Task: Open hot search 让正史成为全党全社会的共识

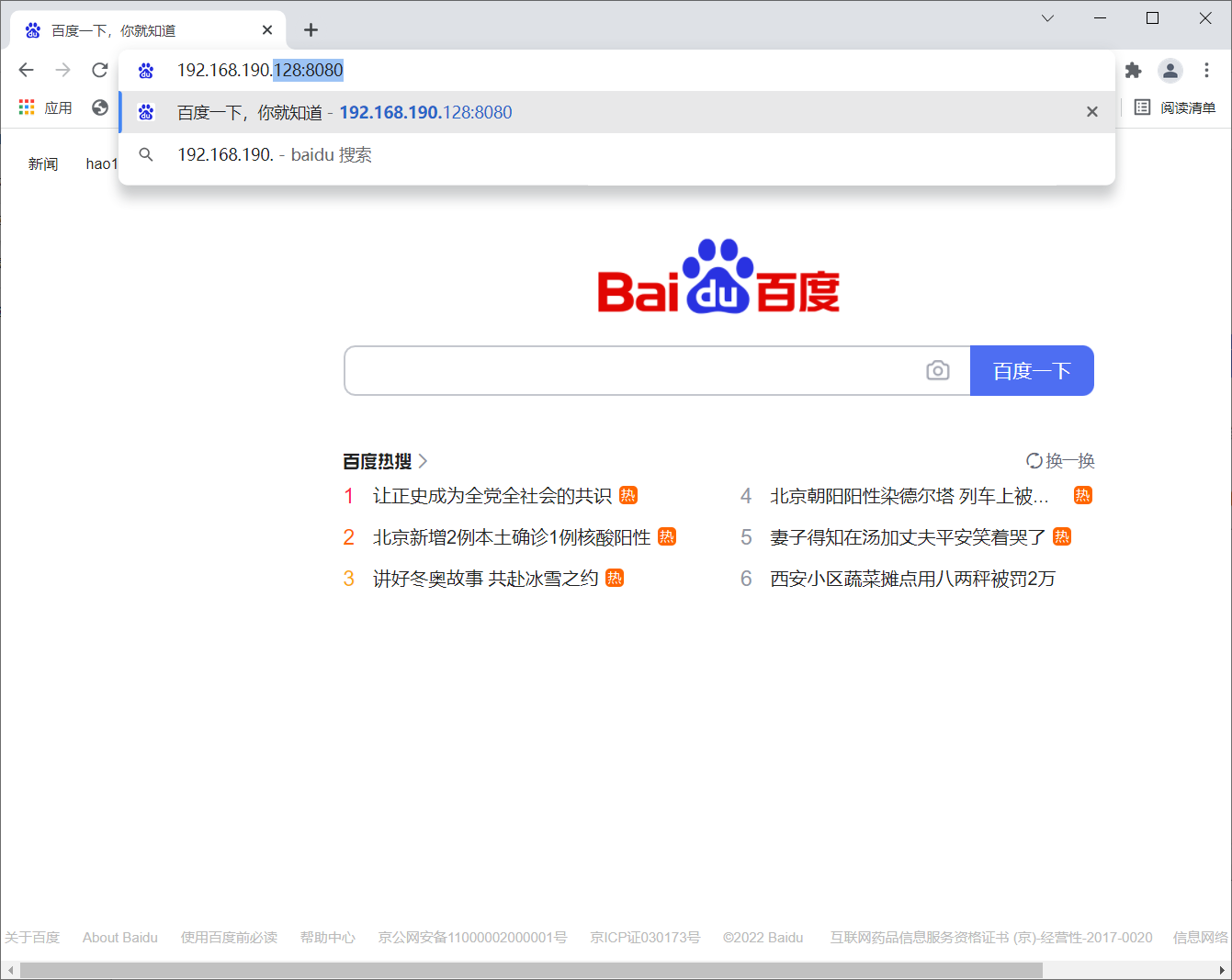Action: 492,496
